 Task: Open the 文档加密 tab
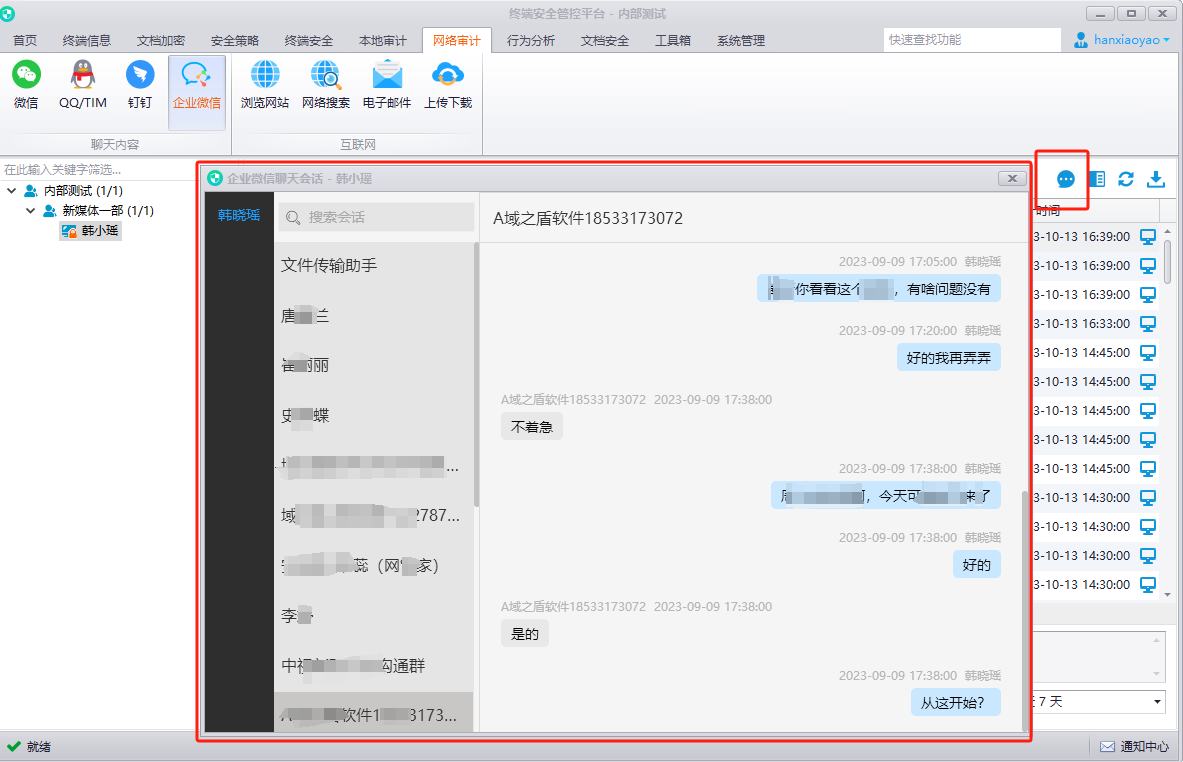click(x=161, y=41)
